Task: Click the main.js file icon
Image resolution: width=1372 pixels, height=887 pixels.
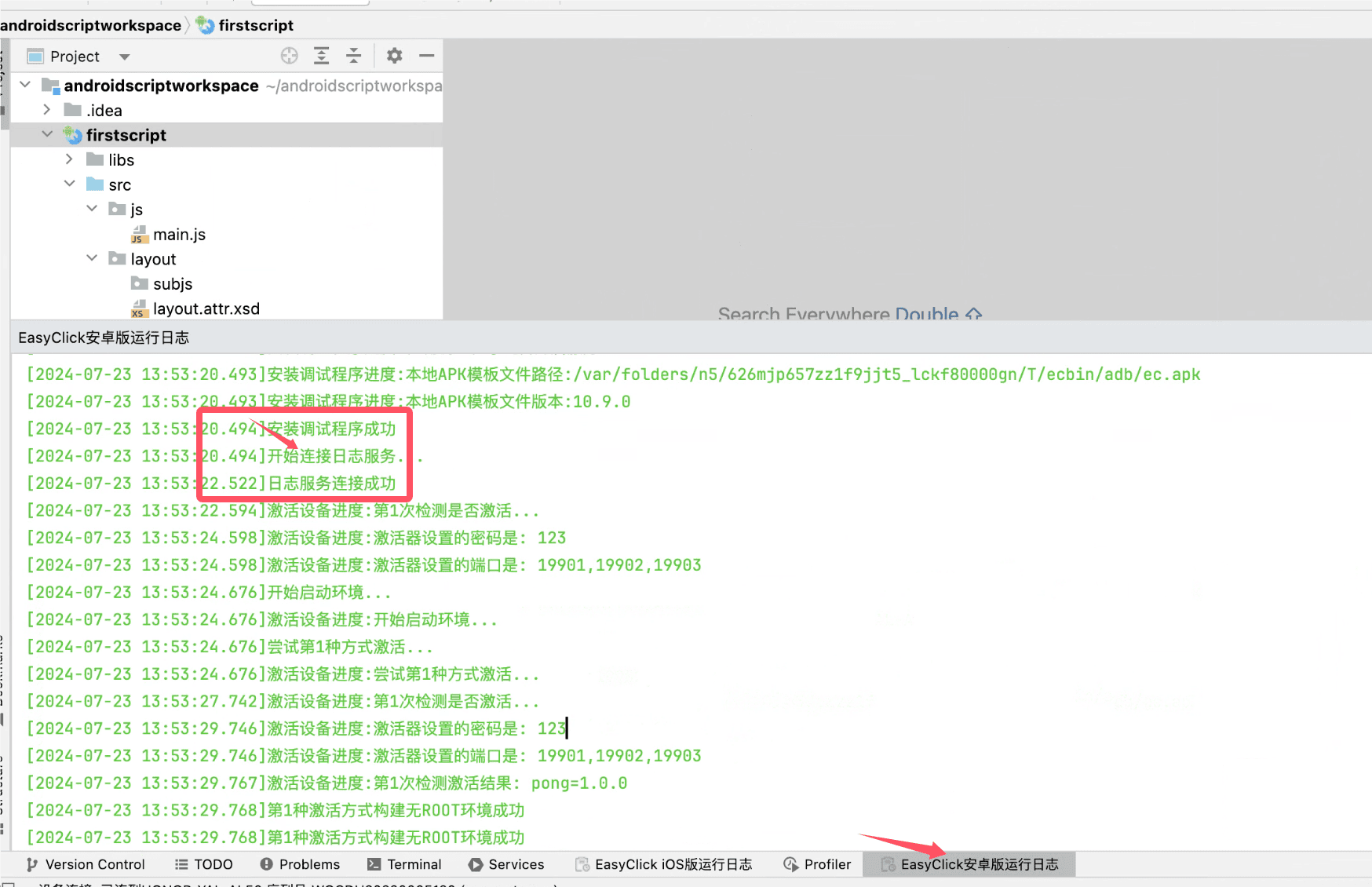Action: coord(139,234)
